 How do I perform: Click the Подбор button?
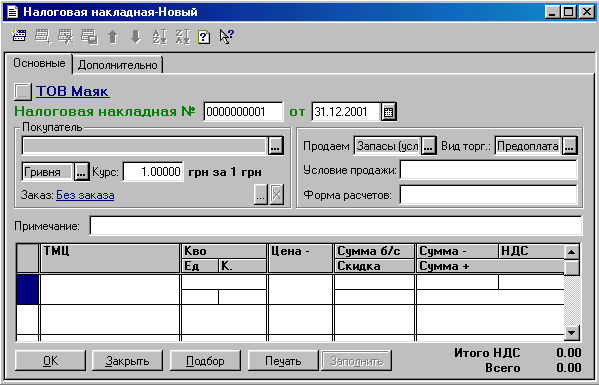click(x=205, y=361)
